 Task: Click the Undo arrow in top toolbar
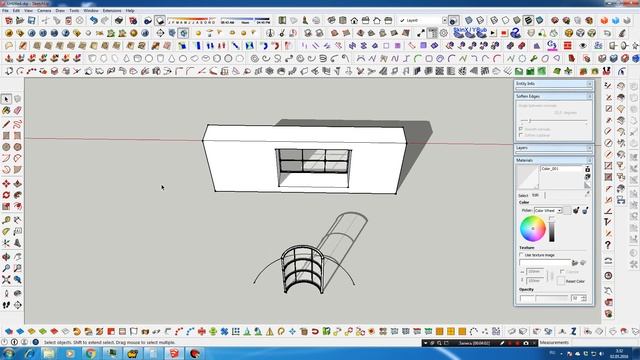93,20
